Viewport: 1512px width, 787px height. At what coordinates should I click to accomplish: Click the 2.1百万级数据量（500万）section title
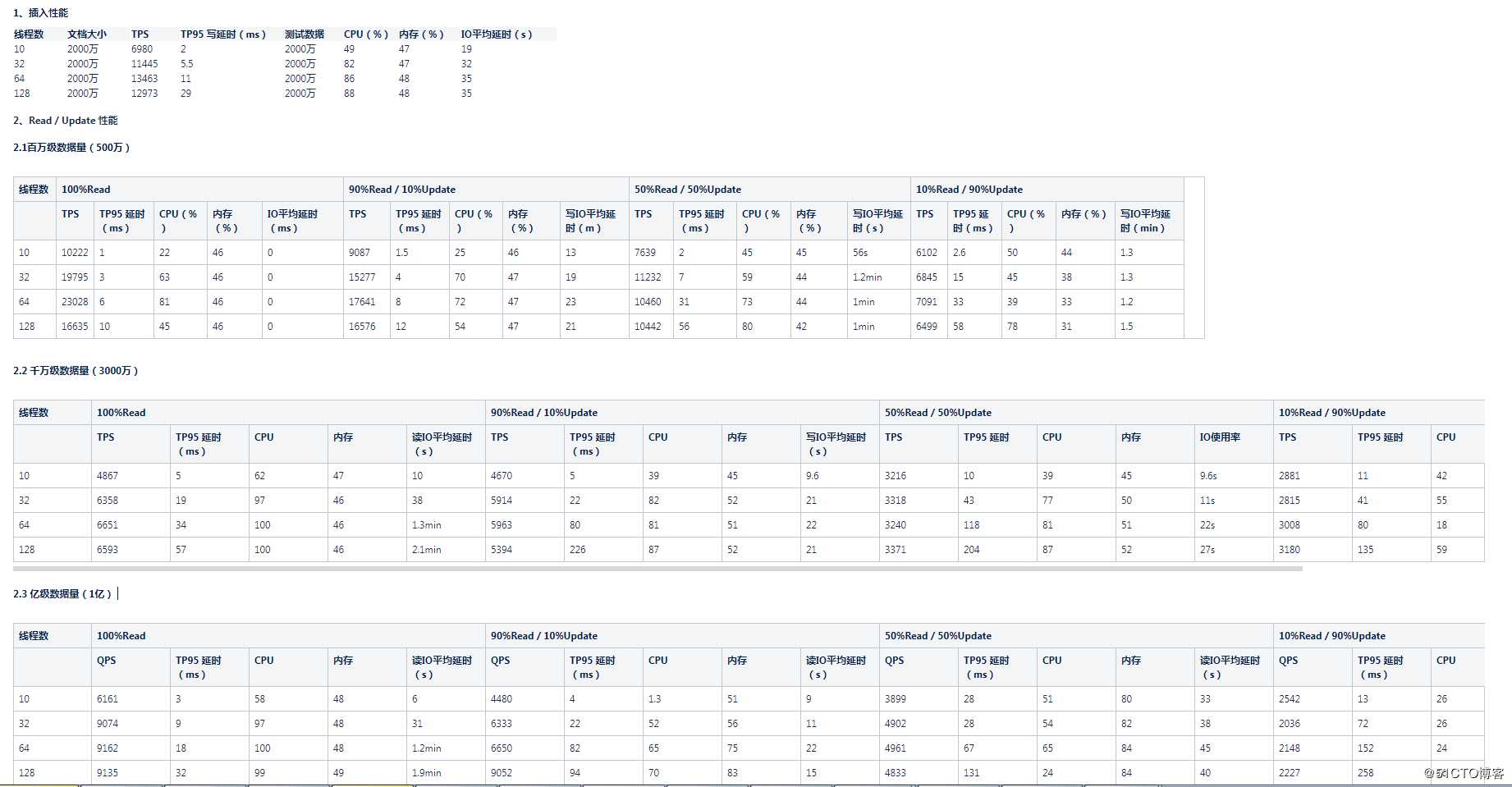(71, 148)
